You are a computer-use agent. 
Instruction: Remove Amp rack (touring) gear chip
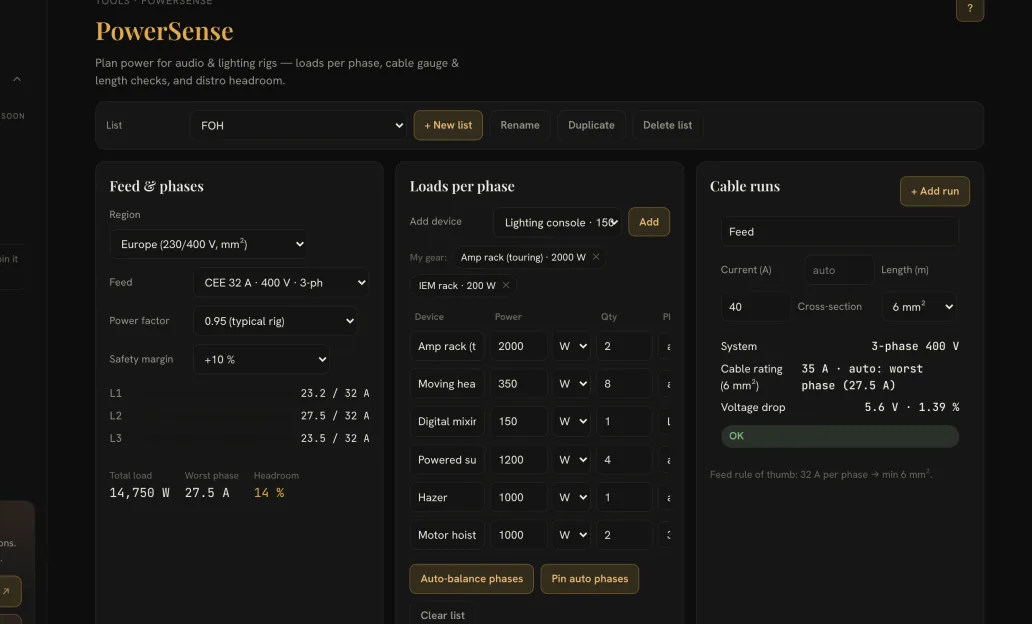(596, 257)
